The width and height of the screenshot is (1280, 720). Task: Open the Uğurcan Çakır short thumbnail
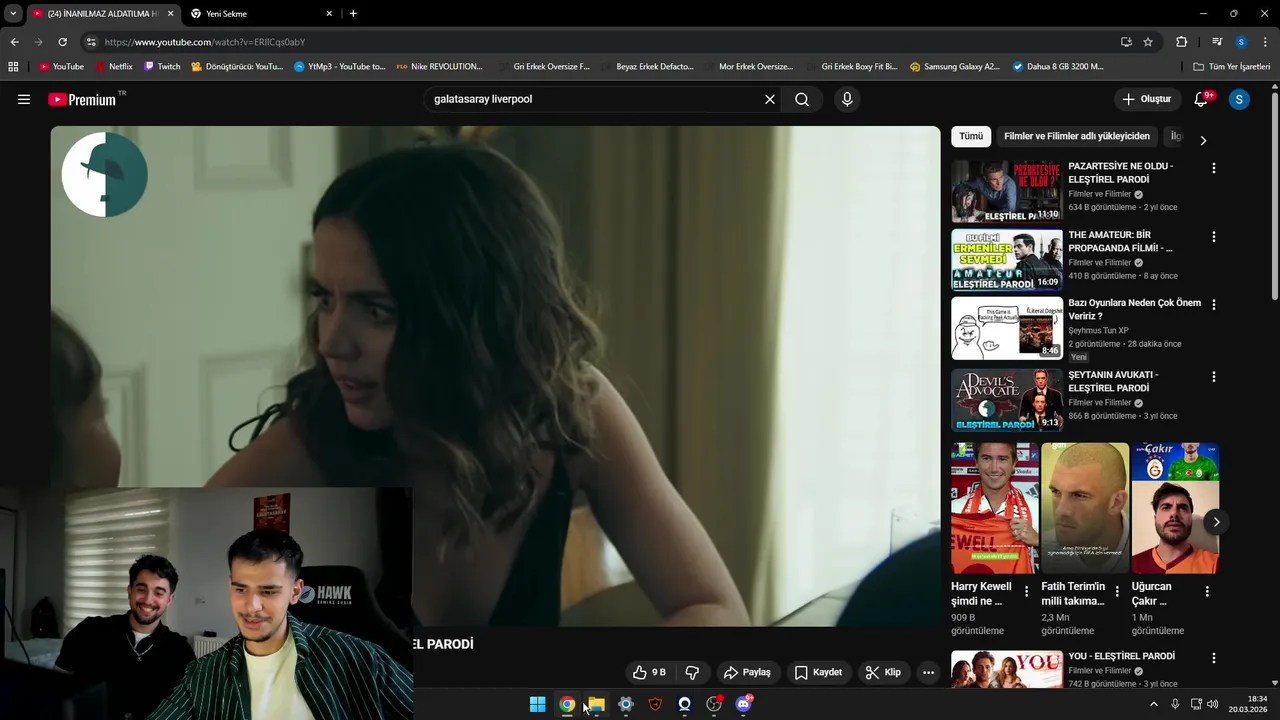click(1175, 508)
